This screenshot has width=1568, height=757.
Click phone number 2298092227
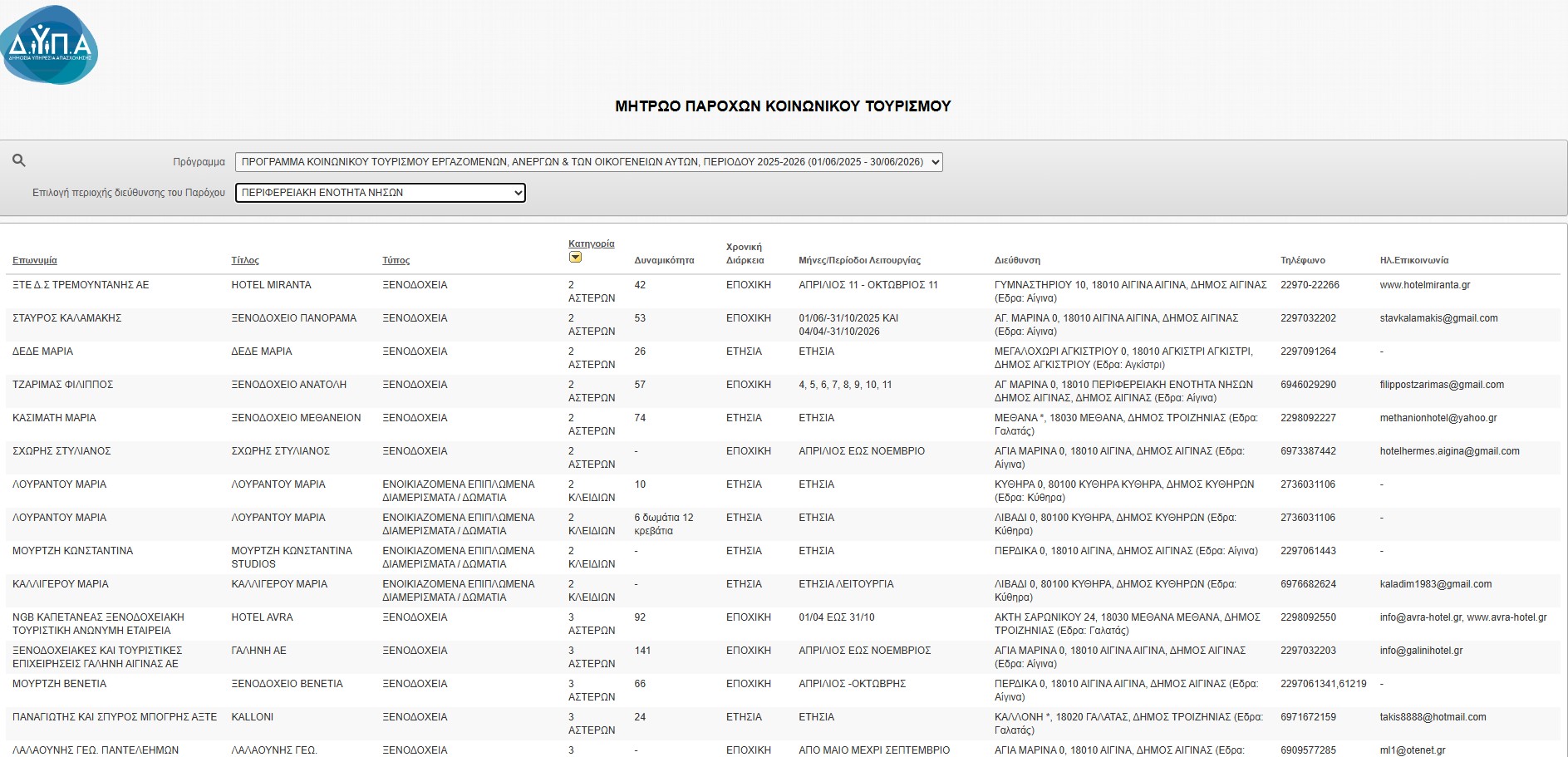(1308, 418)
